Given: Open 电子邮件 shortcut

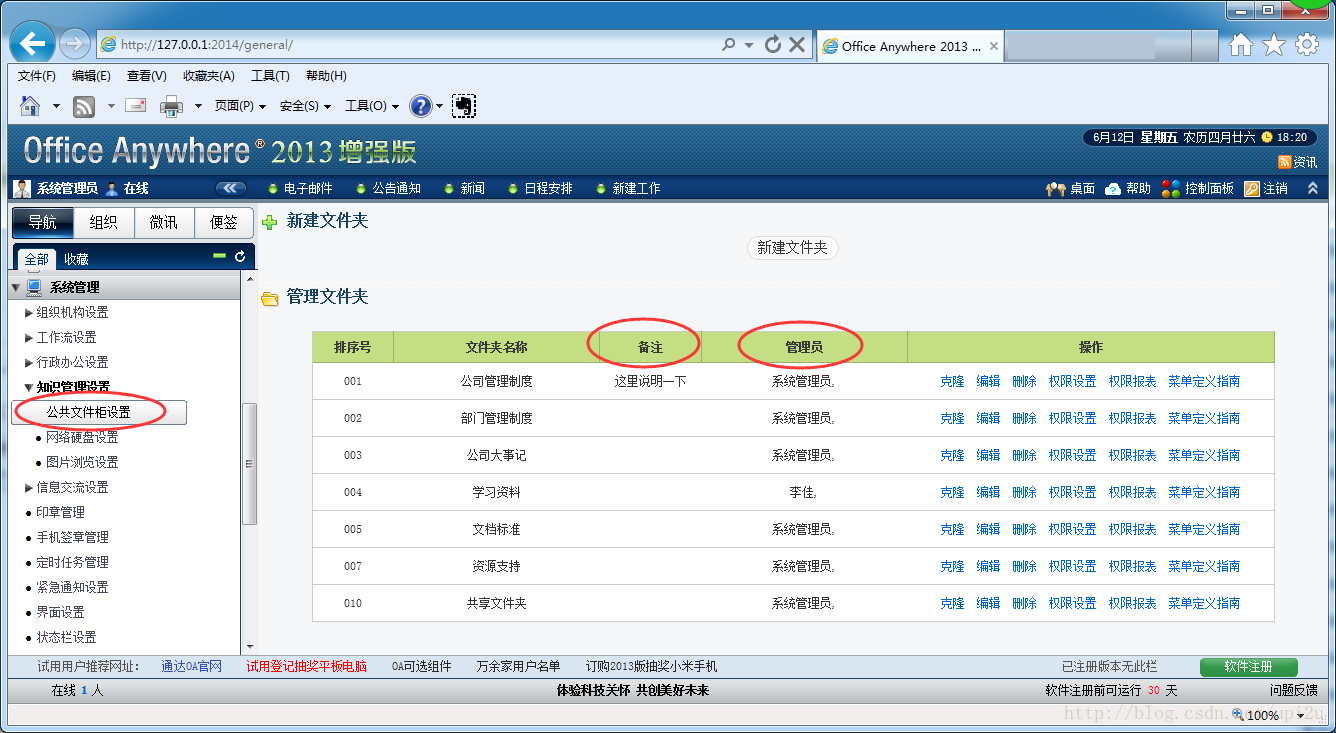Looking at the screenshot, I should [x=301, y=188].
